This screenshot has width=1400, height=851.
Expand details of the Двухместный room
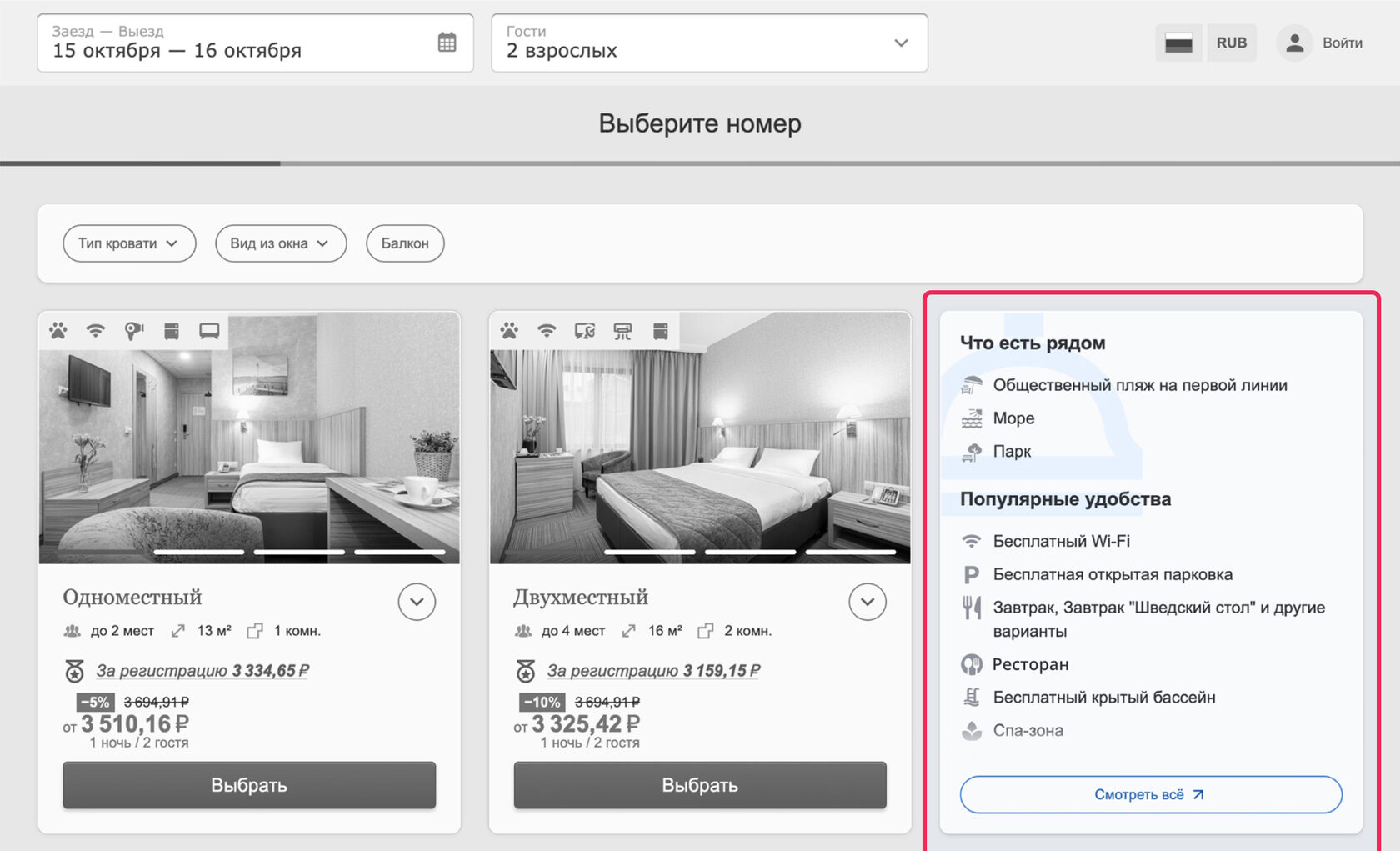click(867, 602)
